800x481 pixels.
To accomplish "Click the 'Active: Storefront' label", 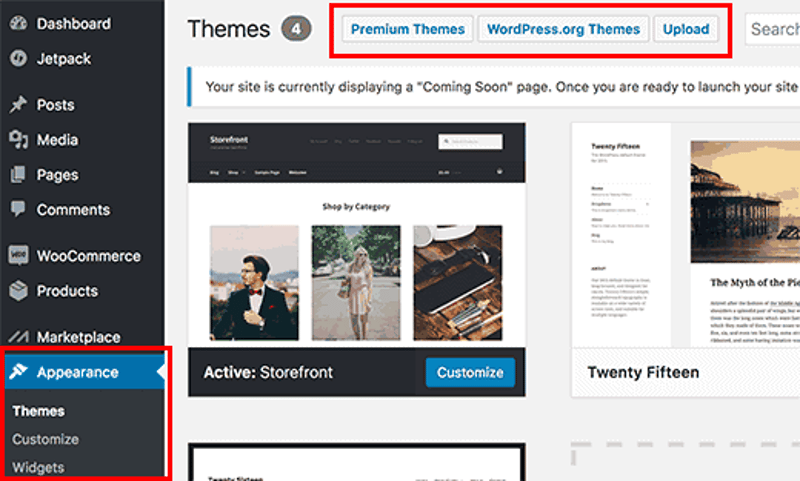I will click(268, 372).
